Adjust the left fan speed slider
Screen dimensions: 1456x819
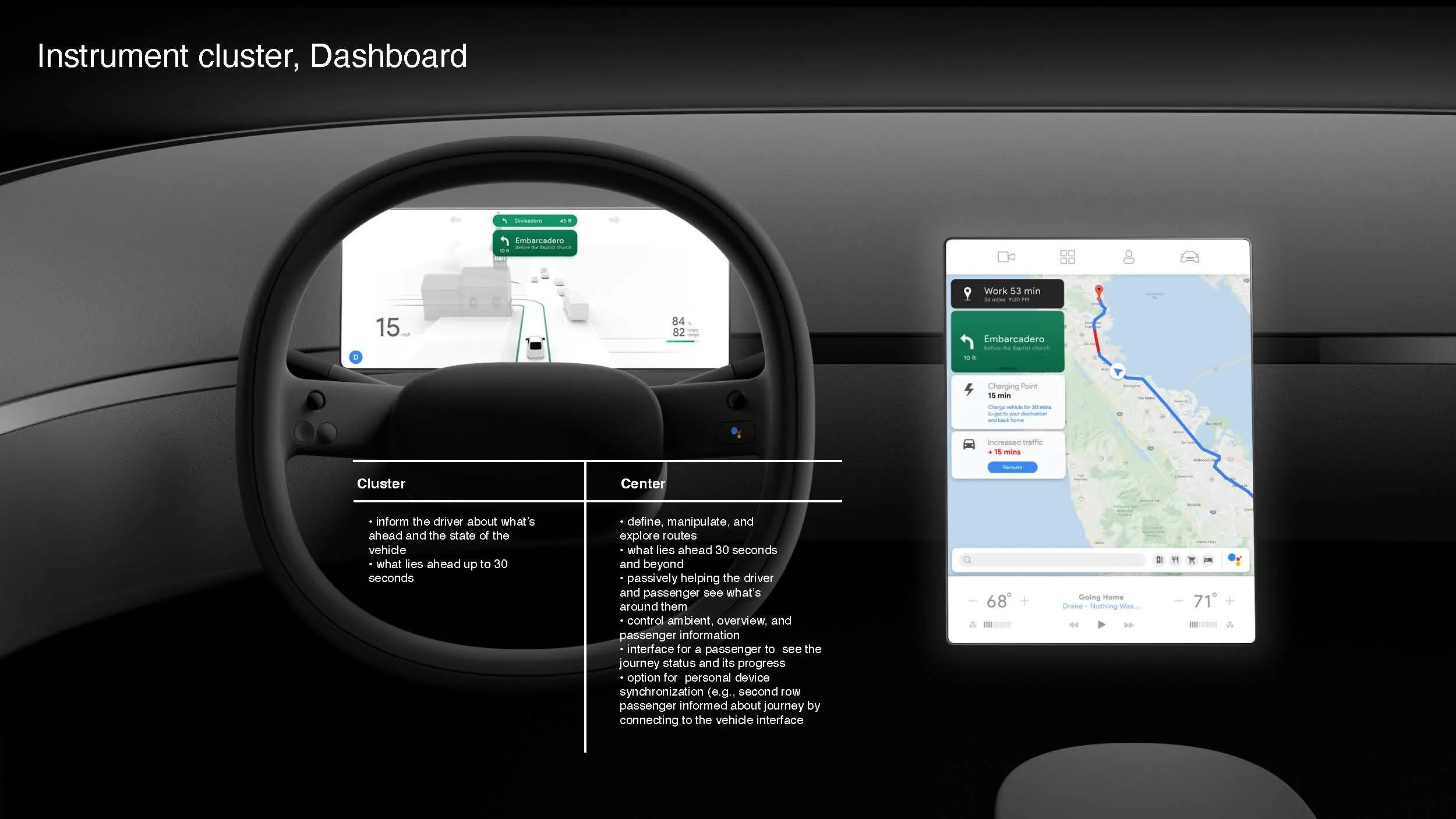point(997,625)
